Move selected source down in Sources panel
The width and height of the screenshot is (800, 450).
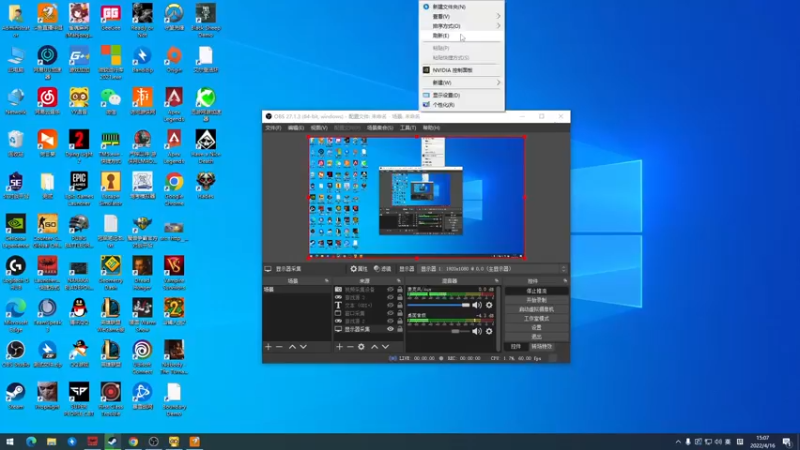point(385,347)
